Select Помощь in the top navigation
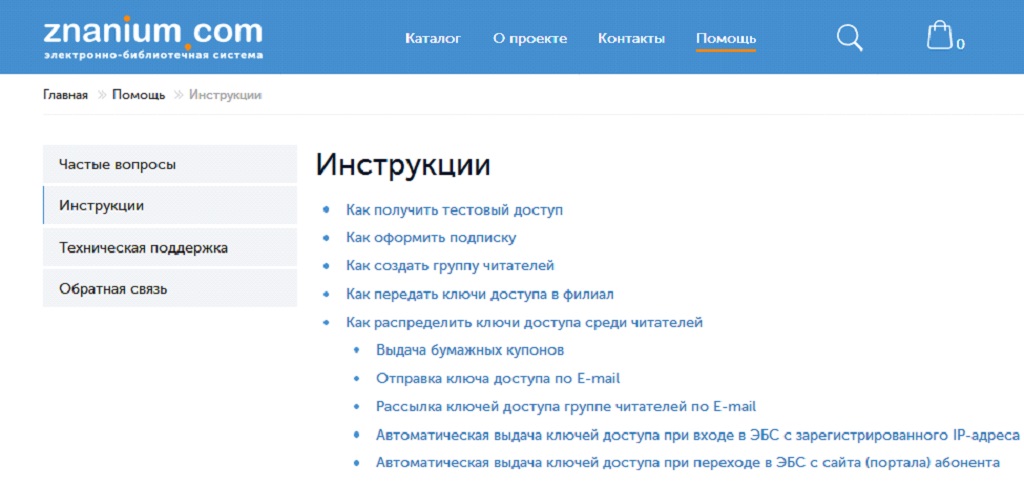The width and height of the screenshot is (1024, 483). click(x=726, y=39)
